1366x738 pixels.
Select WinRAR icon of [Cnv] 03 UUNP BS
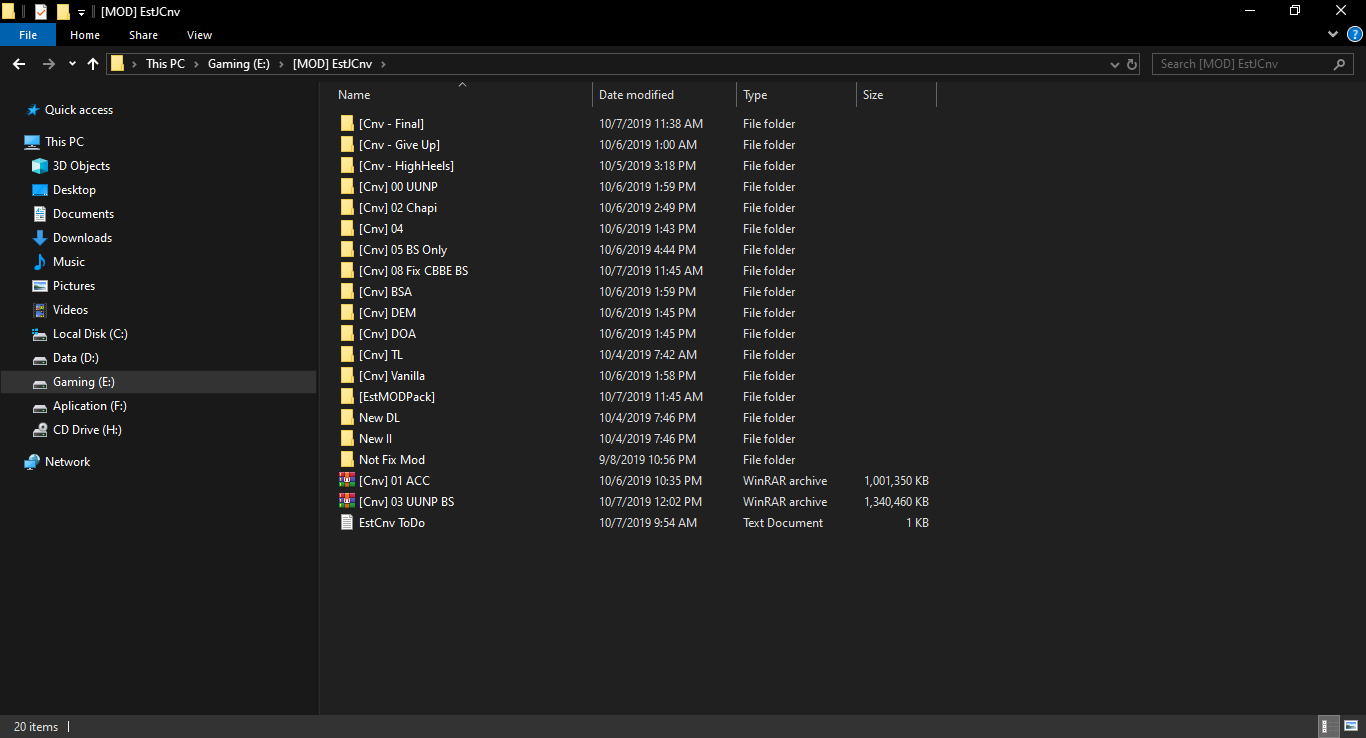(x=347, y=502)
